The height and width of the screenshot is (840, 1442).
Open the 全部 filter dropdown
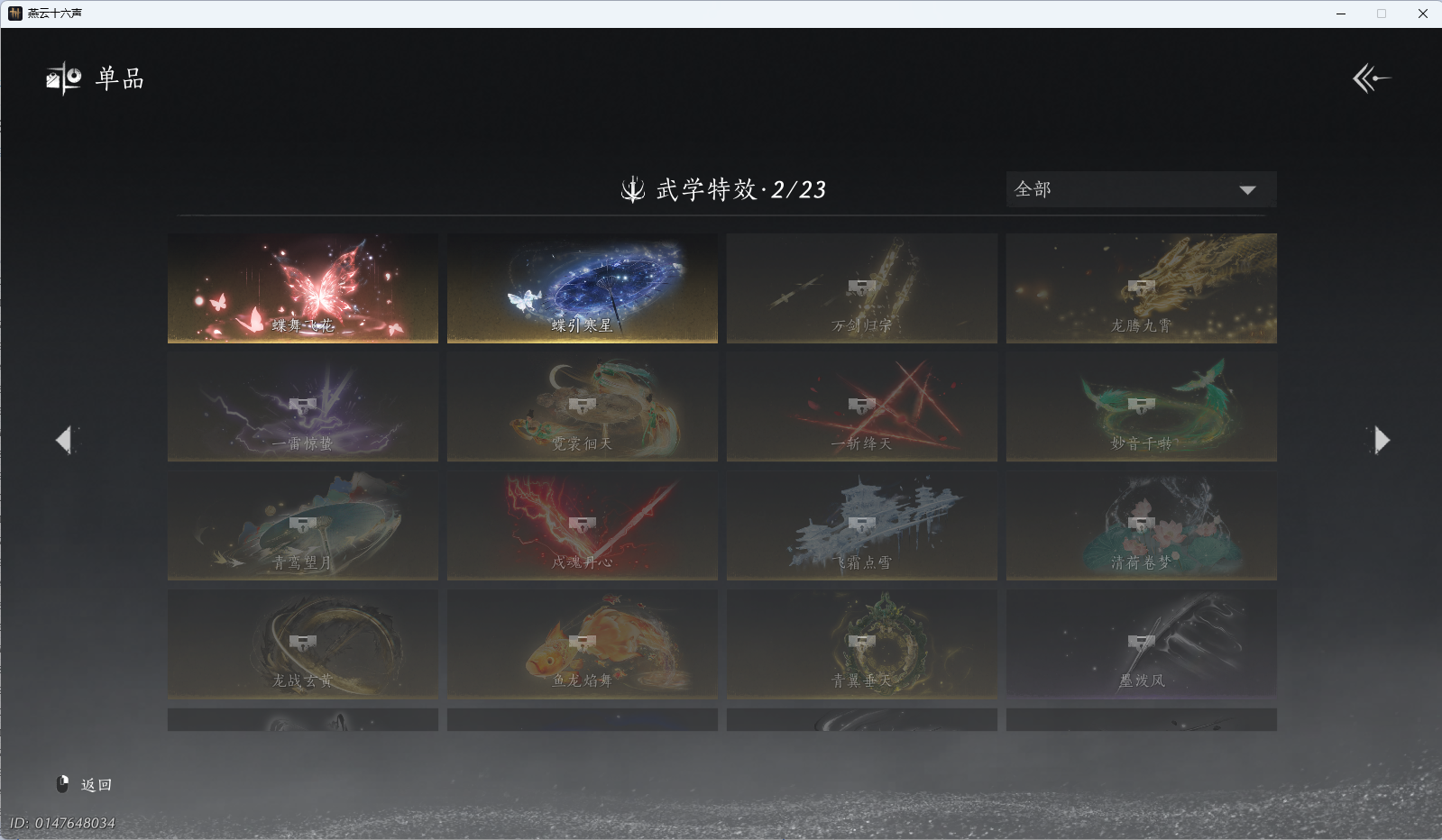1141,189
